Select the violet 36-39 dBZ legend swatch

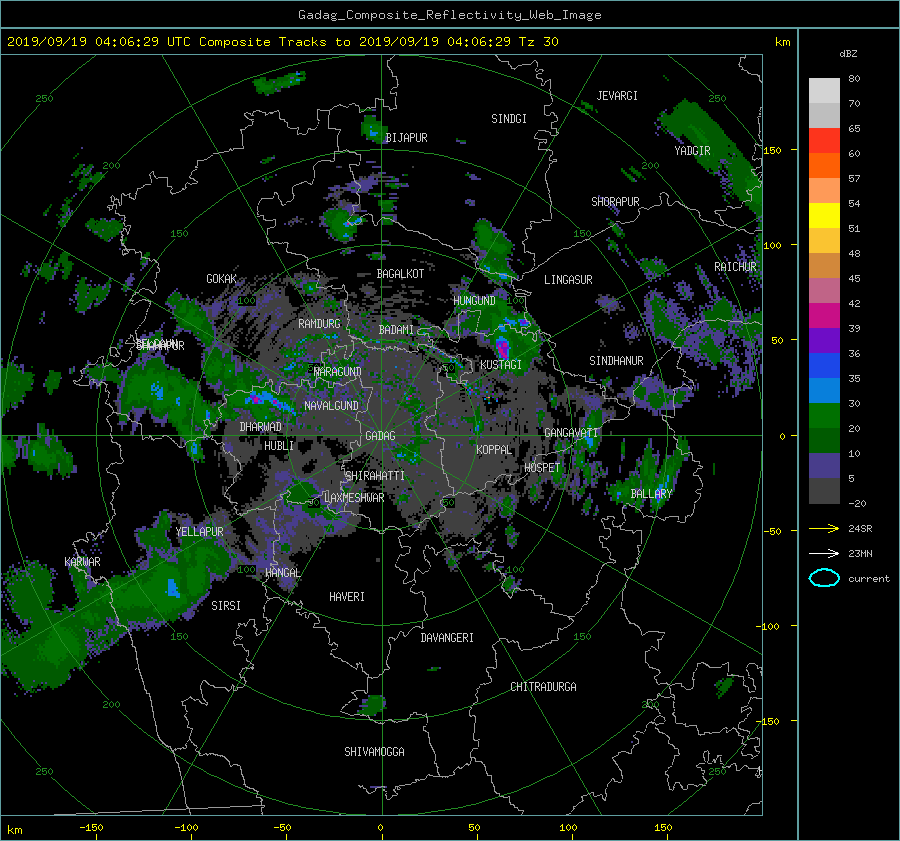click(824, 341)
